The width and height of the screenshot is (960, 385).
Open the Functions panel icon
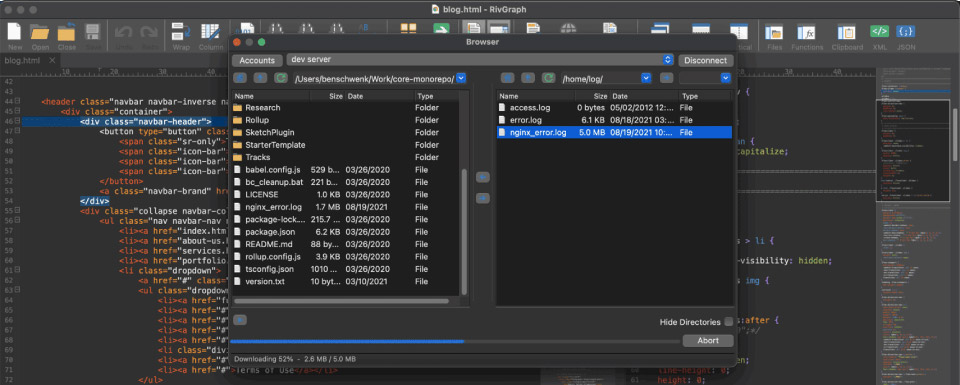[x=806, y=32]
